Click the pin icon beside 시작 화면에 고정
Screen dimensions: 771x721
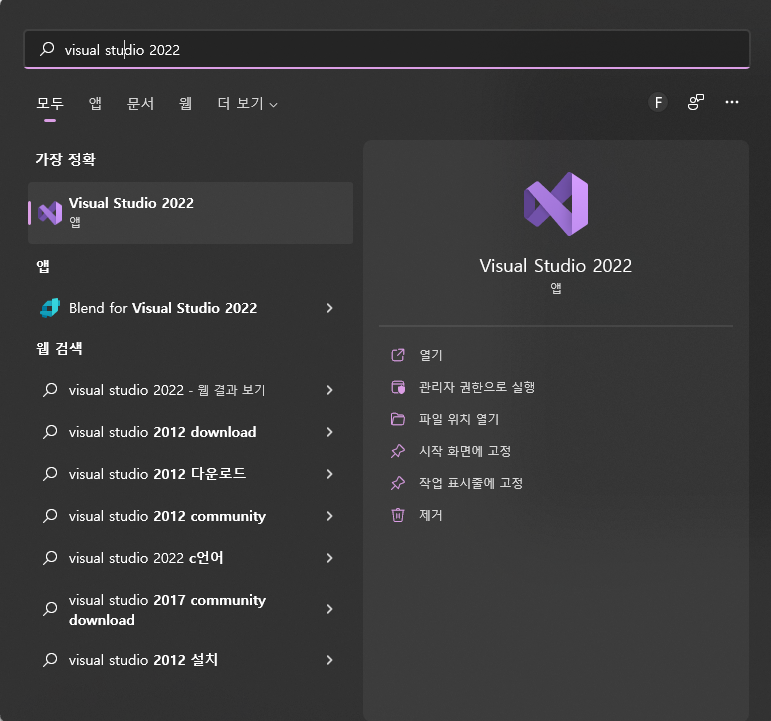pos(398,451)
